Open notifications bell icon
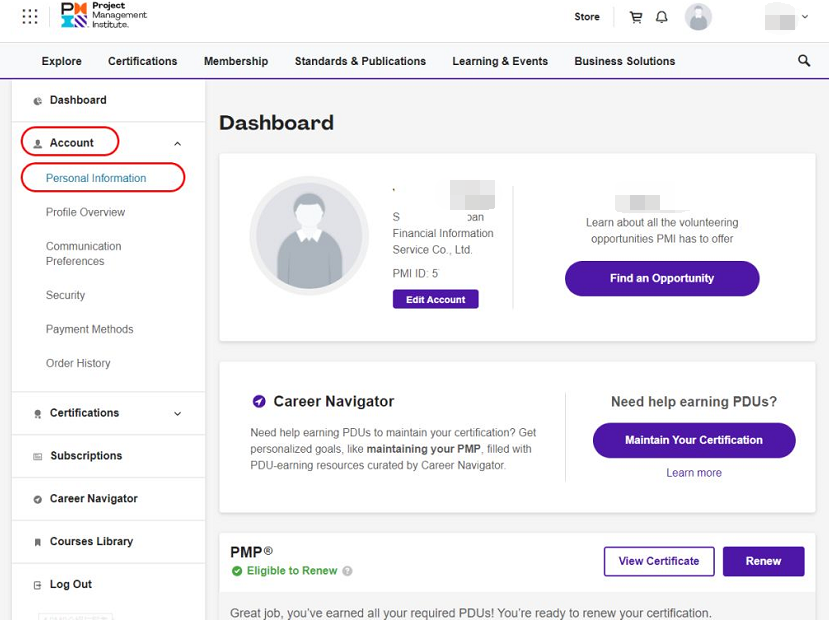 pyautogui.click(x=661, y=17)
